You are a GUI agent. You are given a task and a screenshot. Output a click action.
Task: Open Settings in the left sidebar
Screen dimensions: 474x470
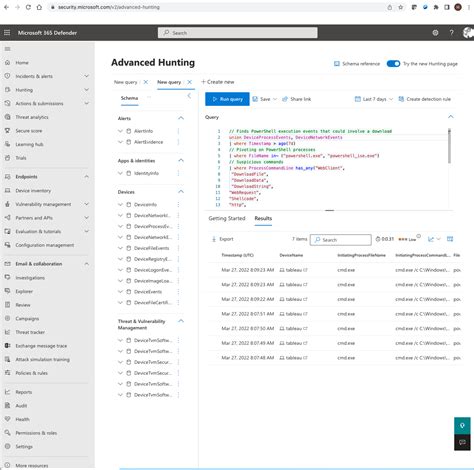click(24, 447)
